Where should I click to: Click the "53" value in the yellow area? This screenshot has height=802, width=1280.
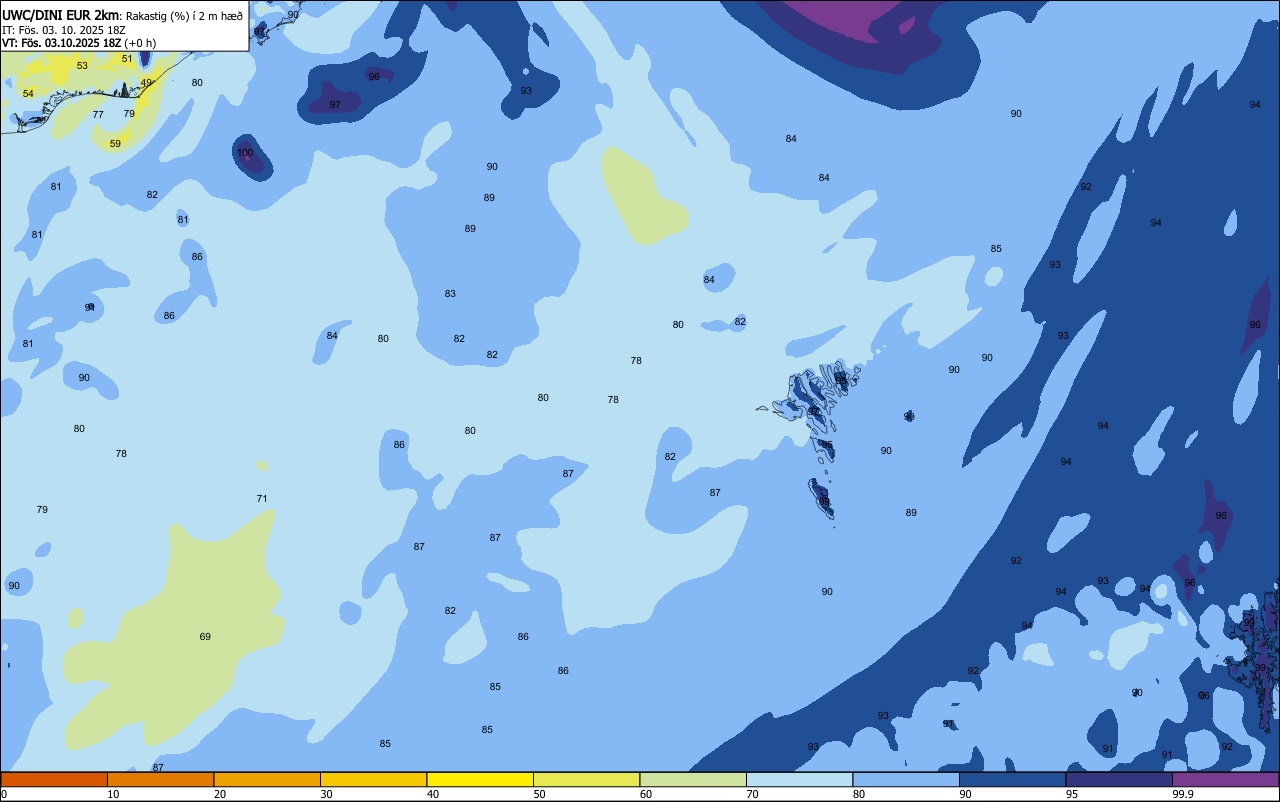[x=82, y=66]
